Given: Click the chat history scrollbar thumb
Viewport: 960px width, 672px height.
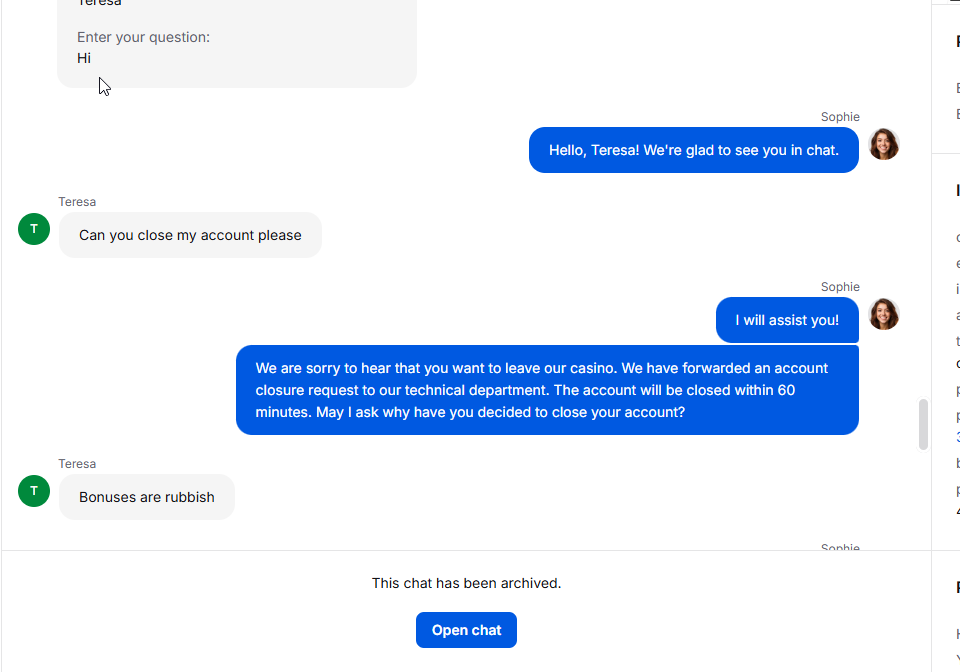Looking at the screenshot, I should [x=923, y=424].
